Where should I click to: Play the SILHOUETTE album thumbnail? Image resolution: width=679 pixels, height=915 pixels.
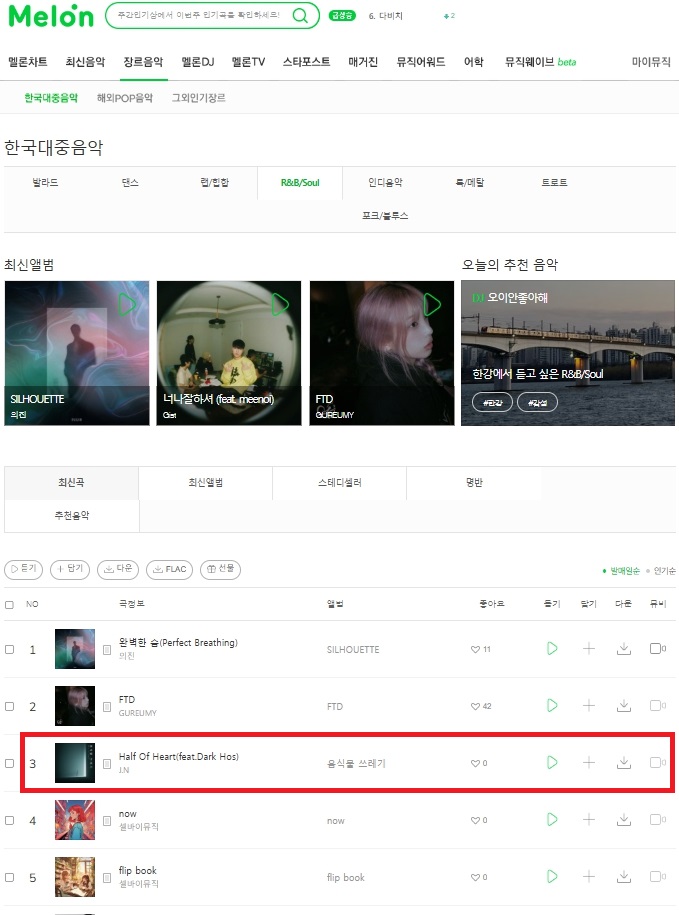[x=127, y=304]
